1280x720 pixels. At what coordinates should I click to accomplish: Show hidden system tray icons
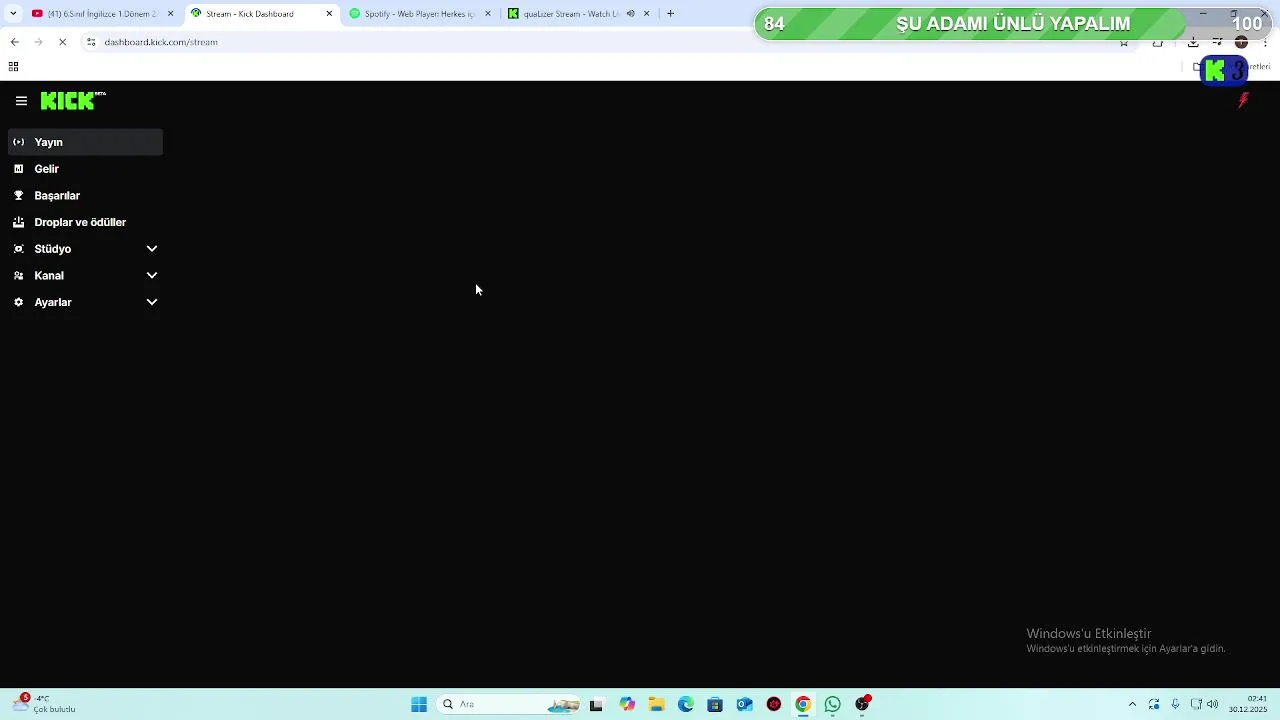(1132, 704)
